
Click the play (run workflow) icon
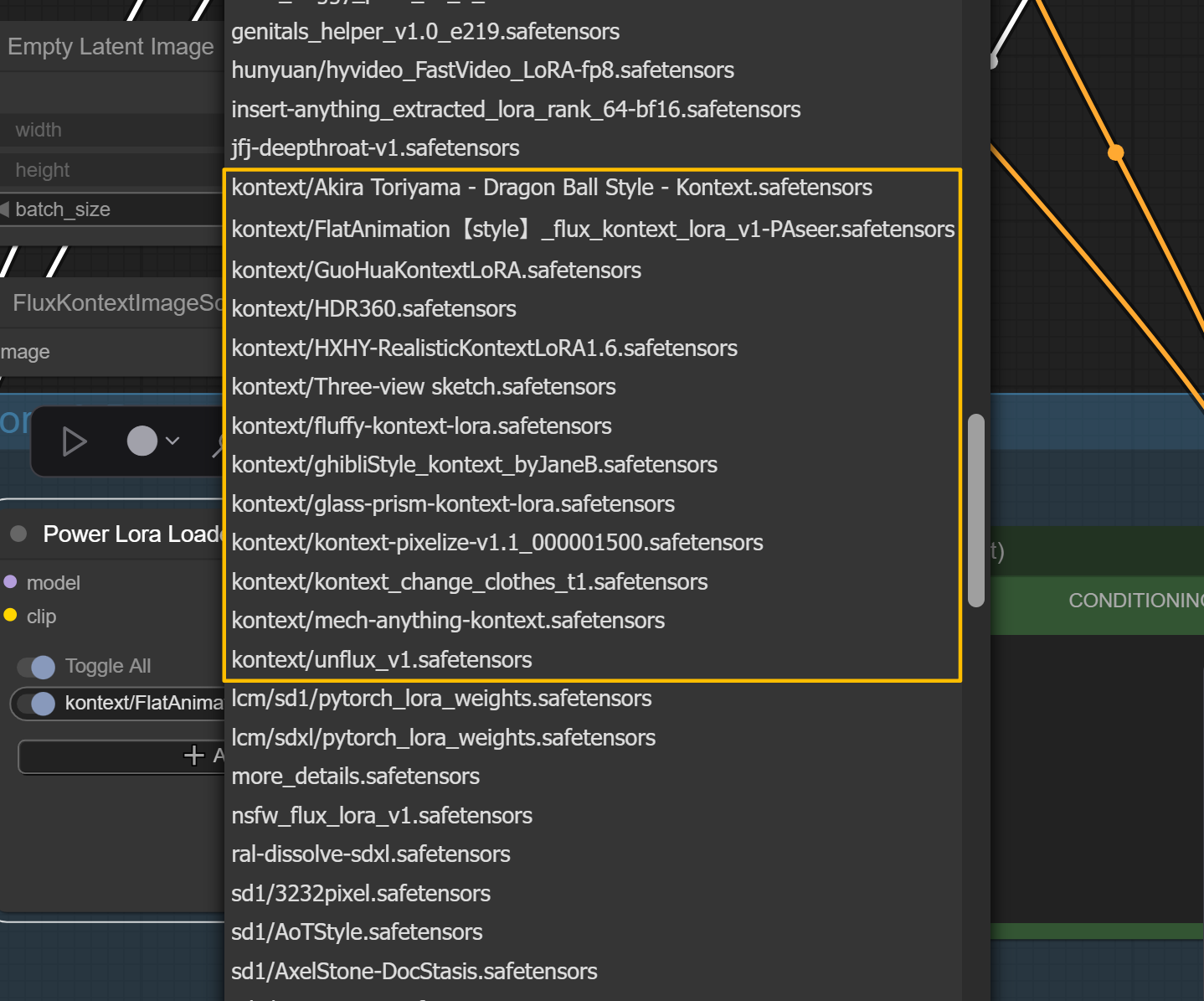click(75, 441)
